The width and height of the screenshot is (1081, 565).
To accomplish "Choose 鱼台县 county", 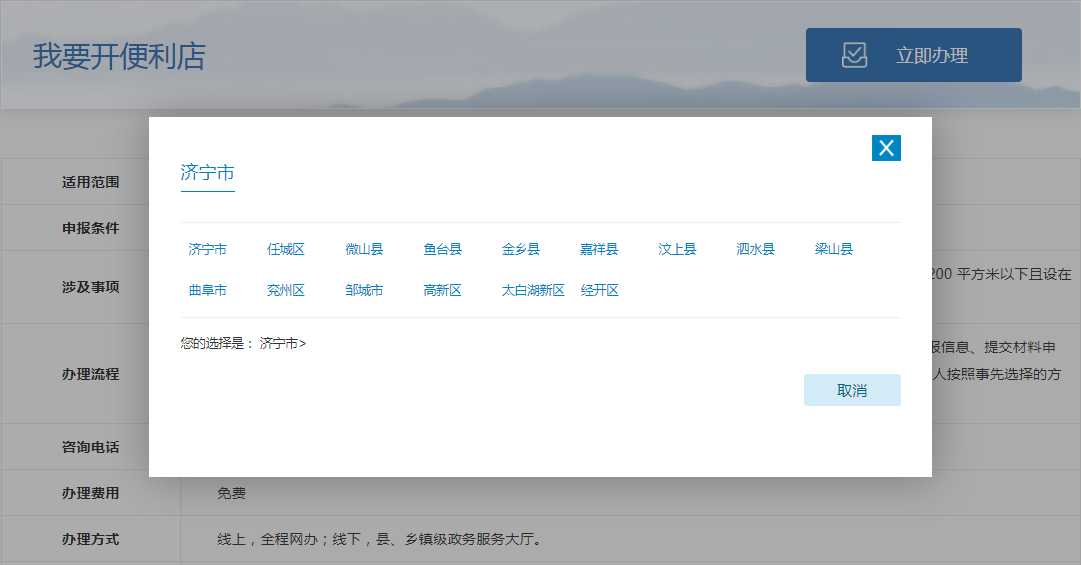I will [442, 249].
